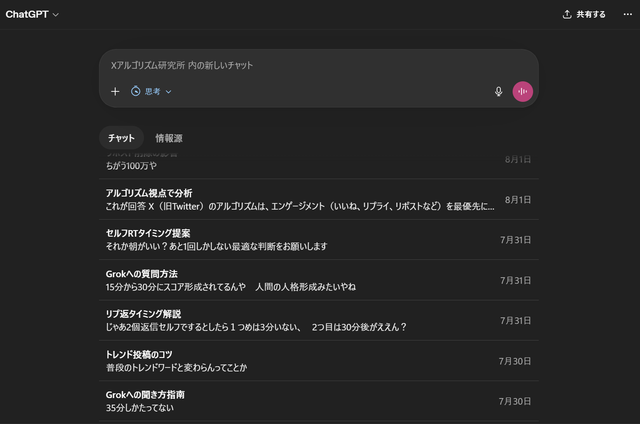Click the 8月1日 date on アルゴリズム視点で分析
This screenshot has height=424, width=640.
point(518,200)
